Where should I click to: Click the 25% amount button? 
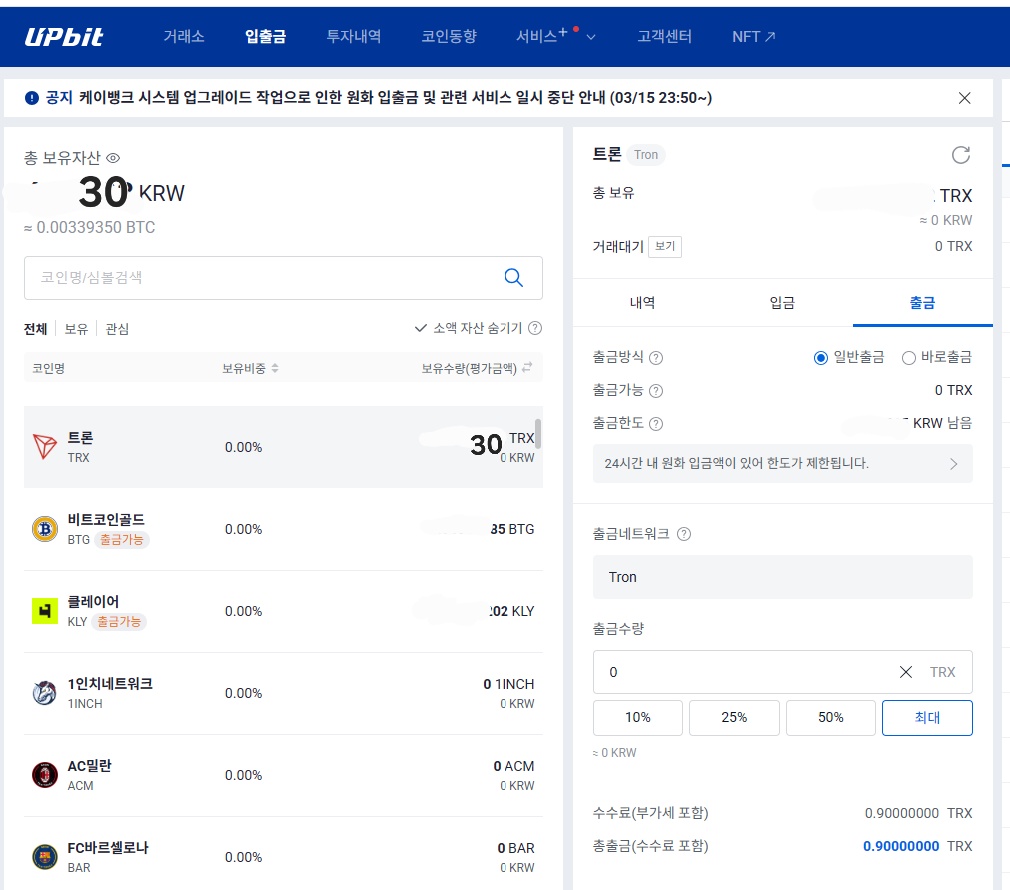coord(734,717)
